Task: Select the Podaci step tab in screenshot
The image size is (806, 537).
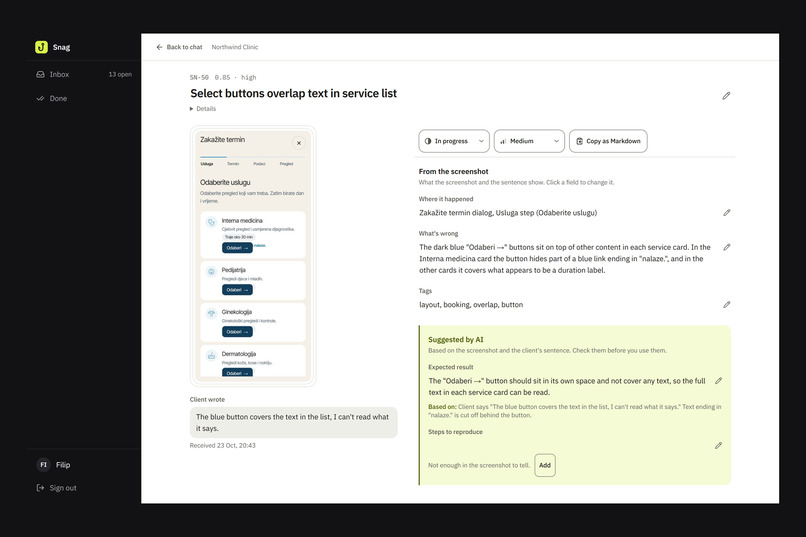Action: coord(259,164)
